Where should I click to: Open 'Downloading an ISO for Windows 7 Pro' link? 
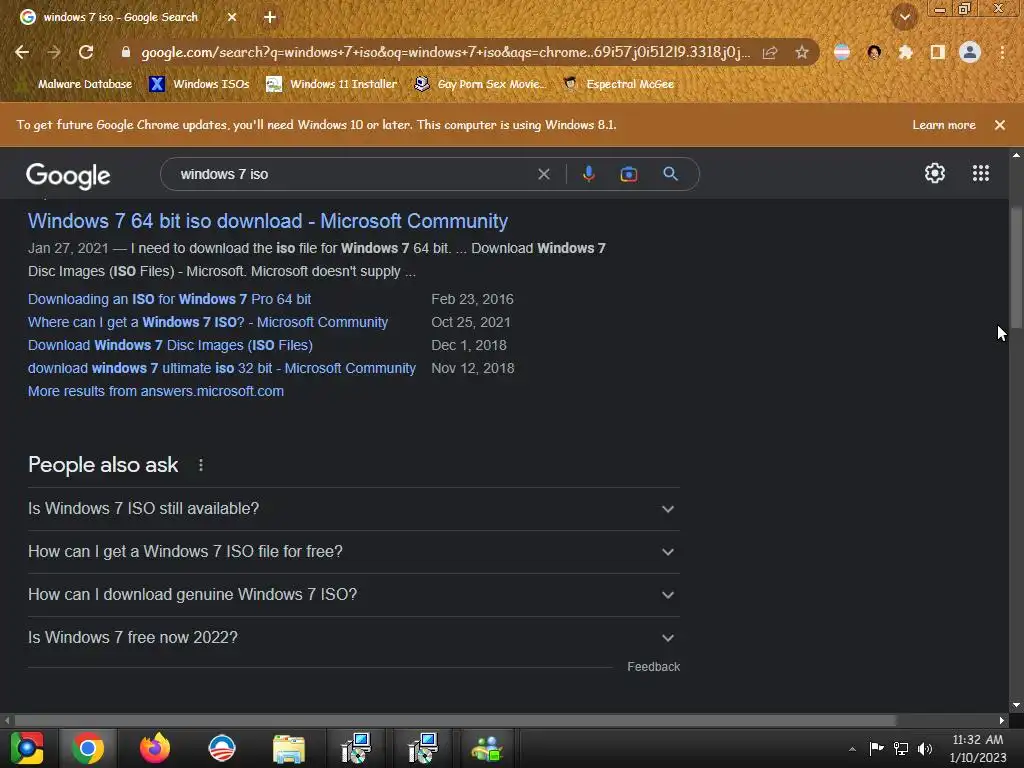170,299
